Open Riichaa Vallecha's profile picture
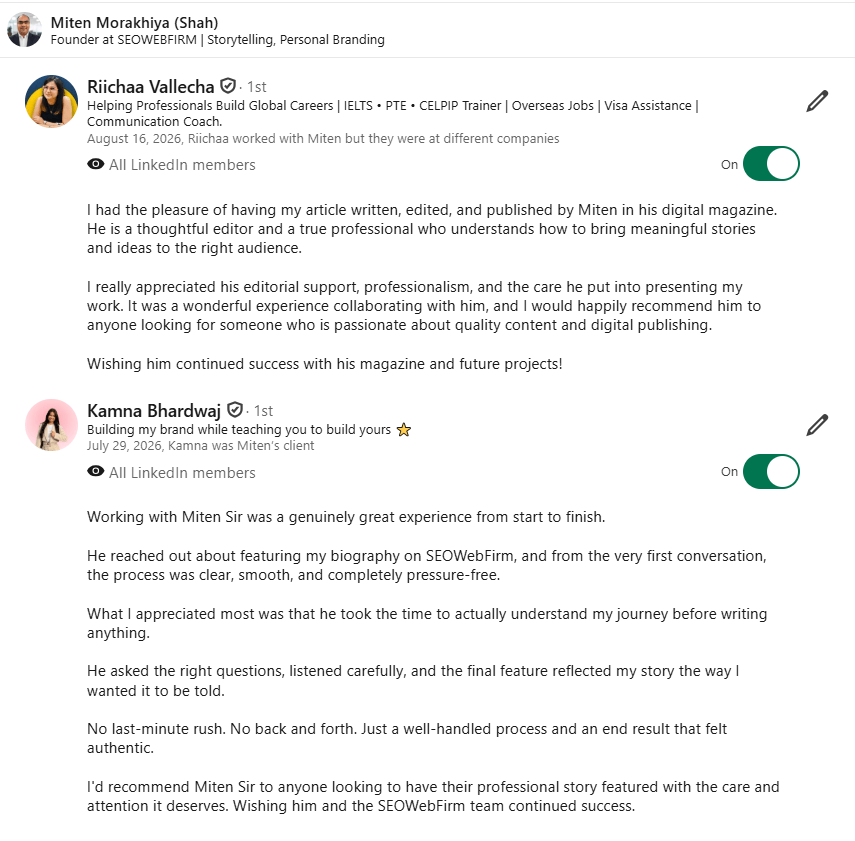 click(x=51, y=101)
